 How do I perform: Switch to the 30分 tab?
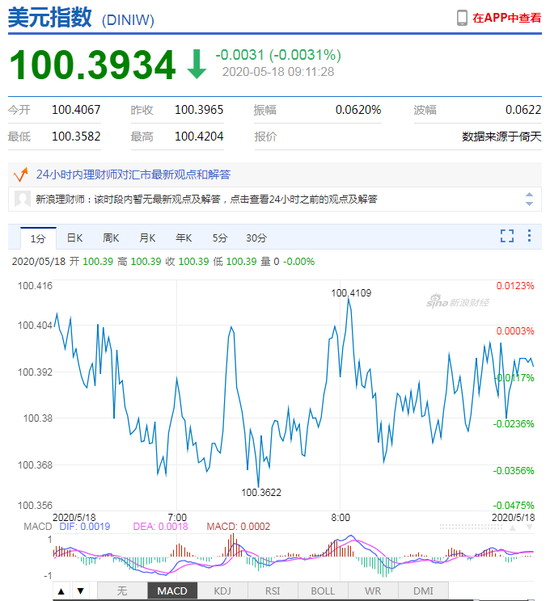click(256, 238)
